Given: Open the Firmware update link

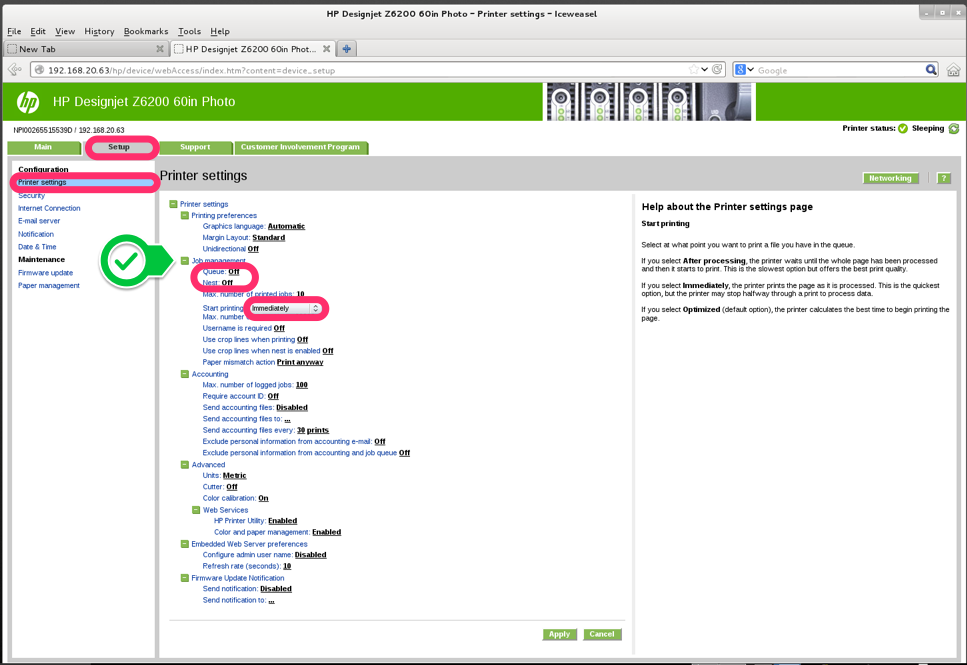Looking at the screenshot, I should click(45, 272).
